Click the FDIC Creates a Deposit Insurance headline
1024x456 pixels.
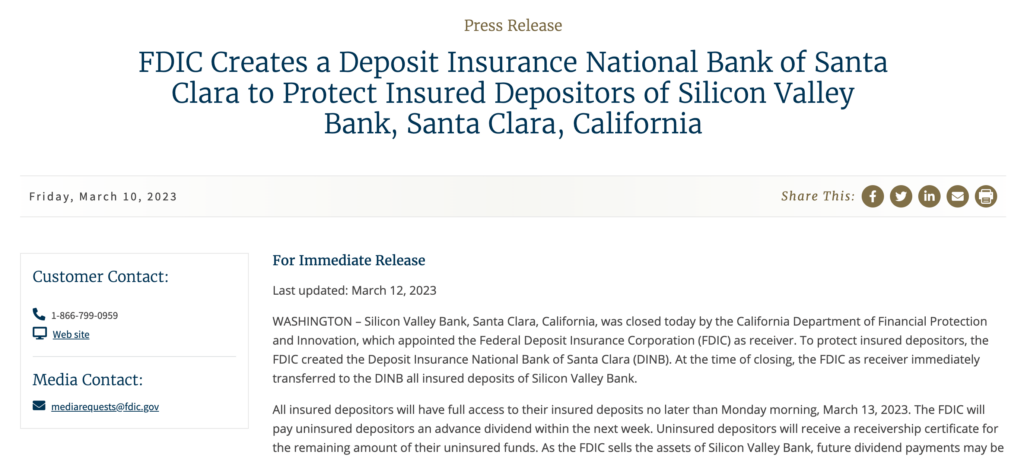[x=513, y=93]
